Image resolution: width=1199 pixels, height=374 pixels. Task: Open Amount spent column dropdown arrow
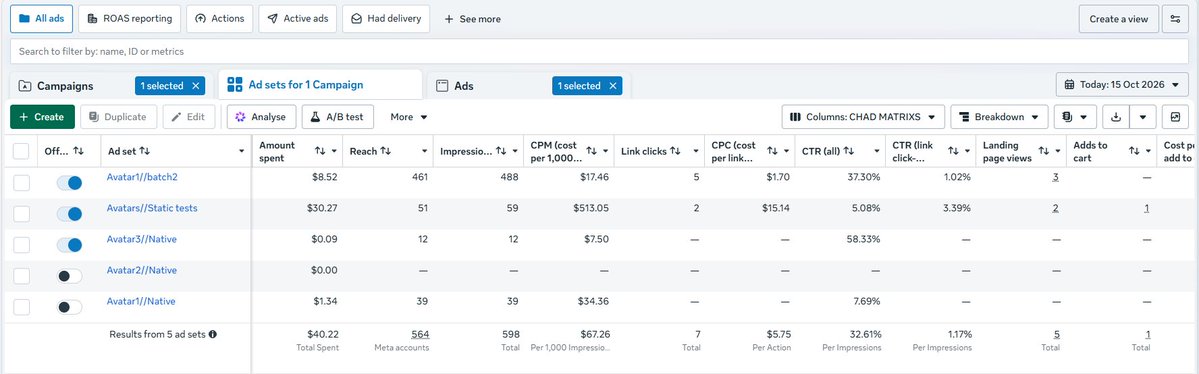[334, 151]
